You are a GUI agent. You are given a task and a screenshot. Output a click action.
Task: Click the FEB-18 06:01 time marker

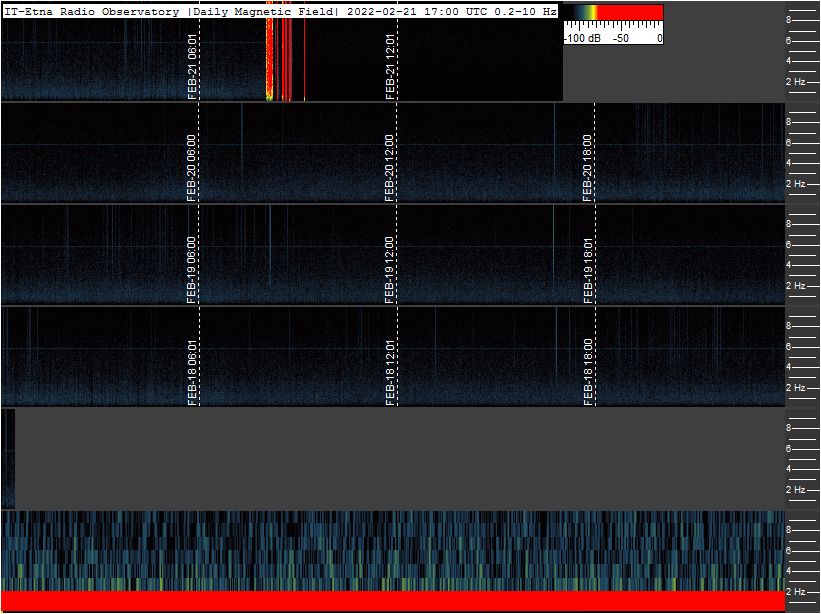[192, 372]
